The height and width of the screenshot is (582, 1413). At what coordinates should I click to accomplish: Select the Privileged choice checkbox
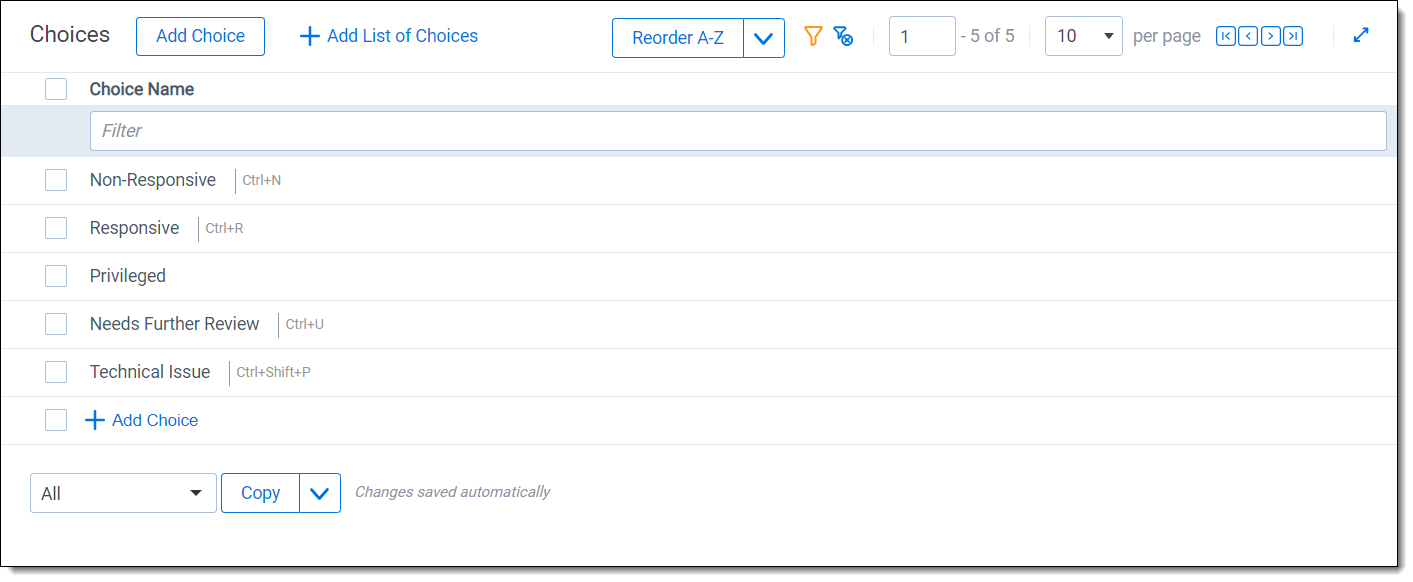pyautogui.click(x=56, y=276)
